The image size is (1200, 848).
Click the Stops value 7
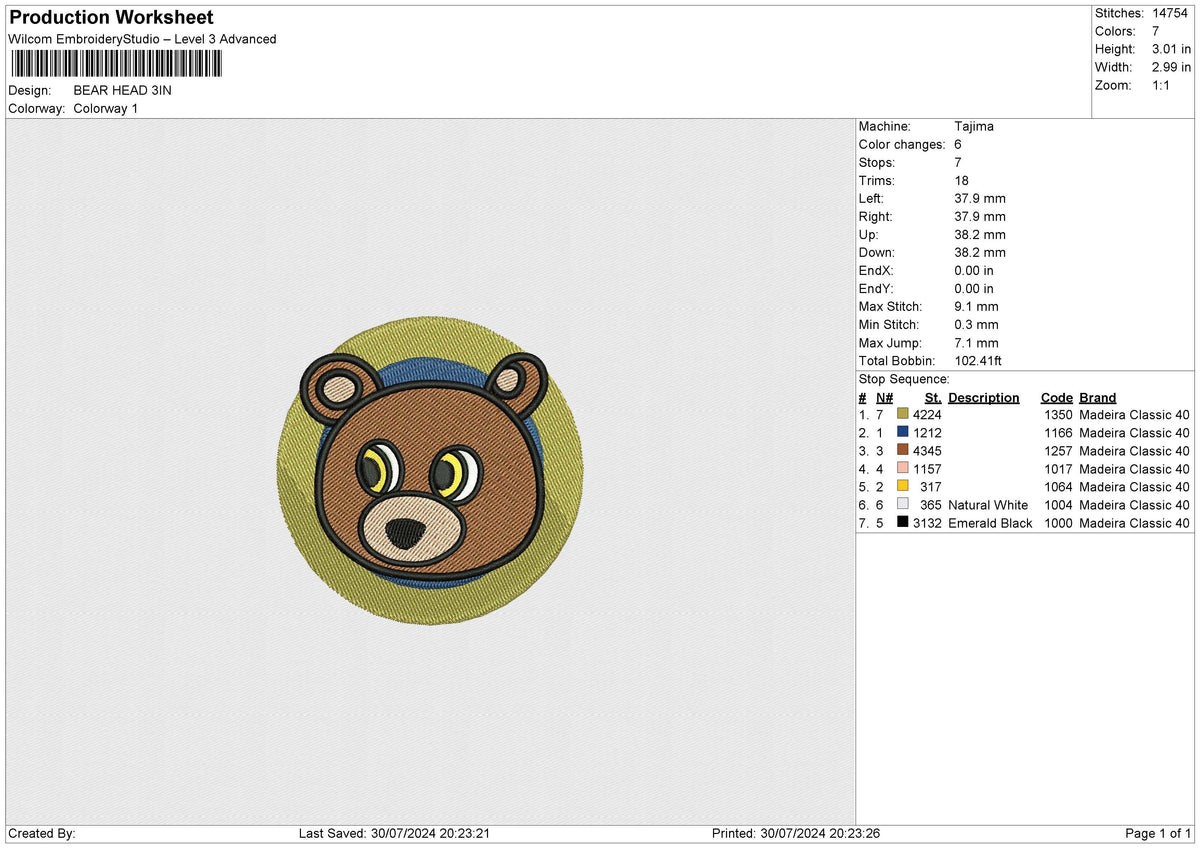[x=958, y=163]
